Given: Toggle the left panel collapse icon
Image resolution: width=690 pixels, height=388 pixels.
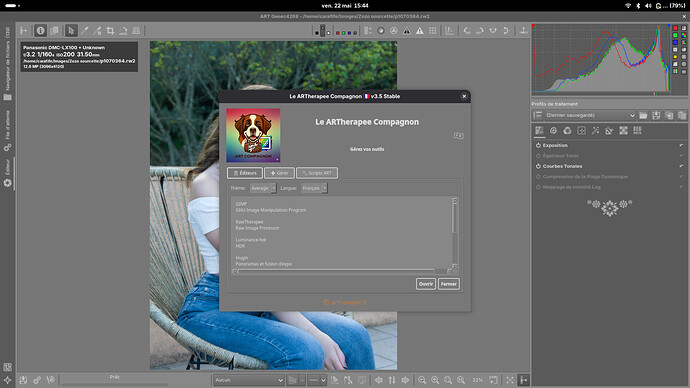Looking at the screenshot, I should click(24, 30).
